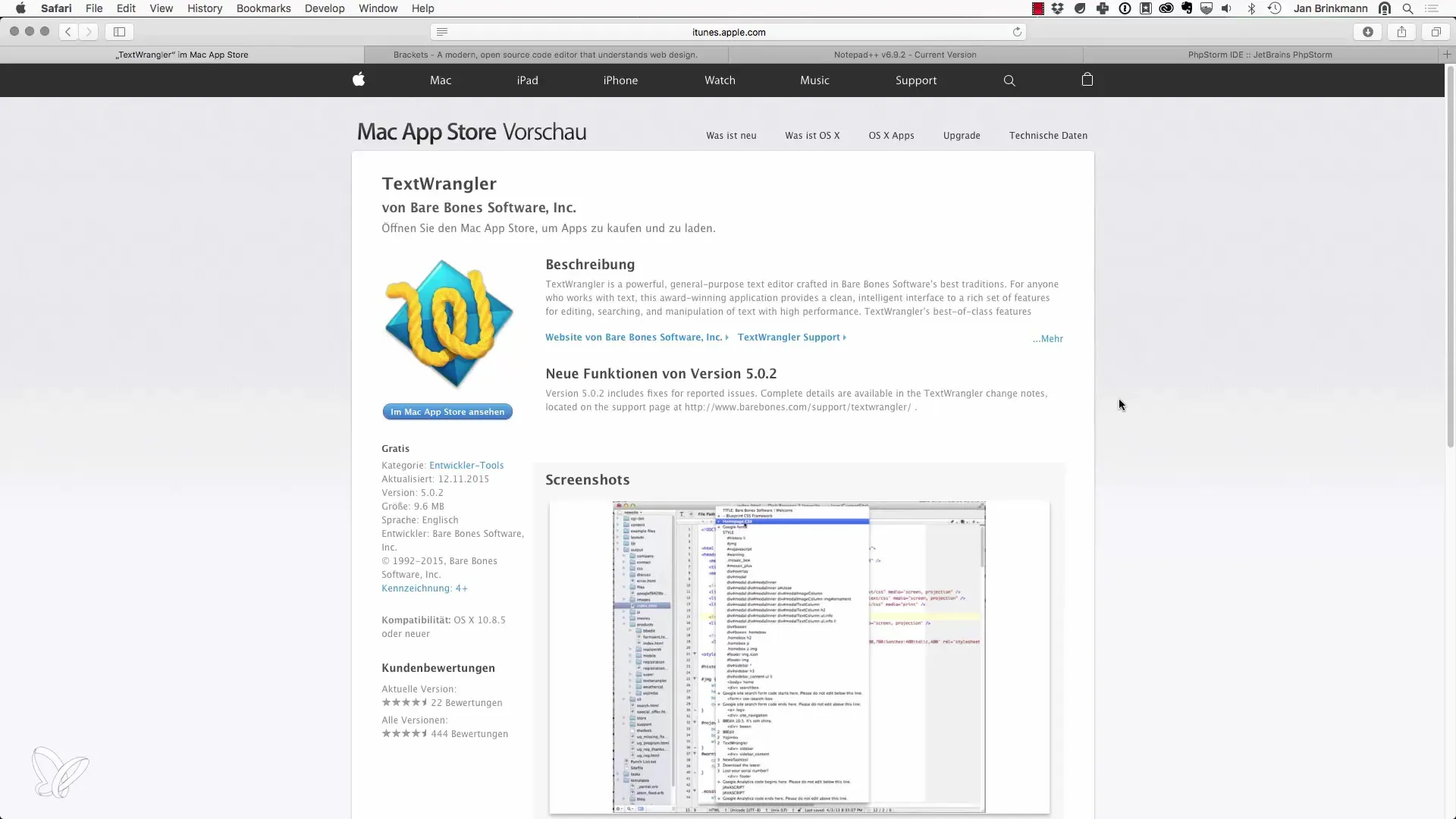Open Time Machine menu bar icon
This screenshot has width=1456, height=819.
click(x=1275, y=8)
